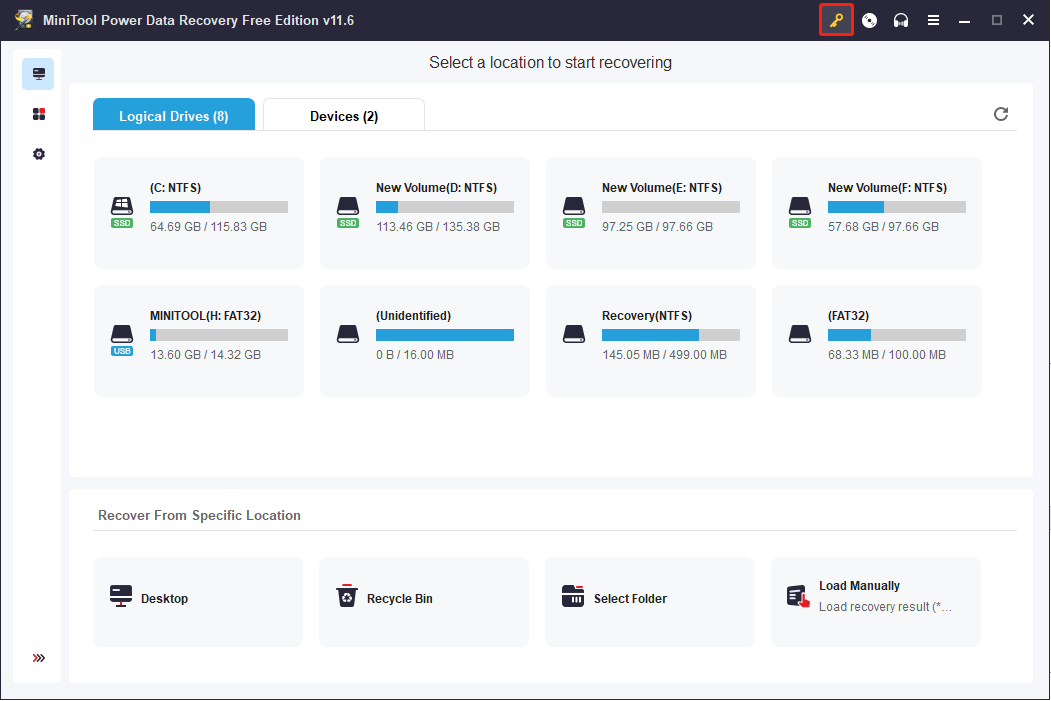Click the refresh drive list icon
This screenshot has height=701, width=1051.
(x=1001, y=114)
